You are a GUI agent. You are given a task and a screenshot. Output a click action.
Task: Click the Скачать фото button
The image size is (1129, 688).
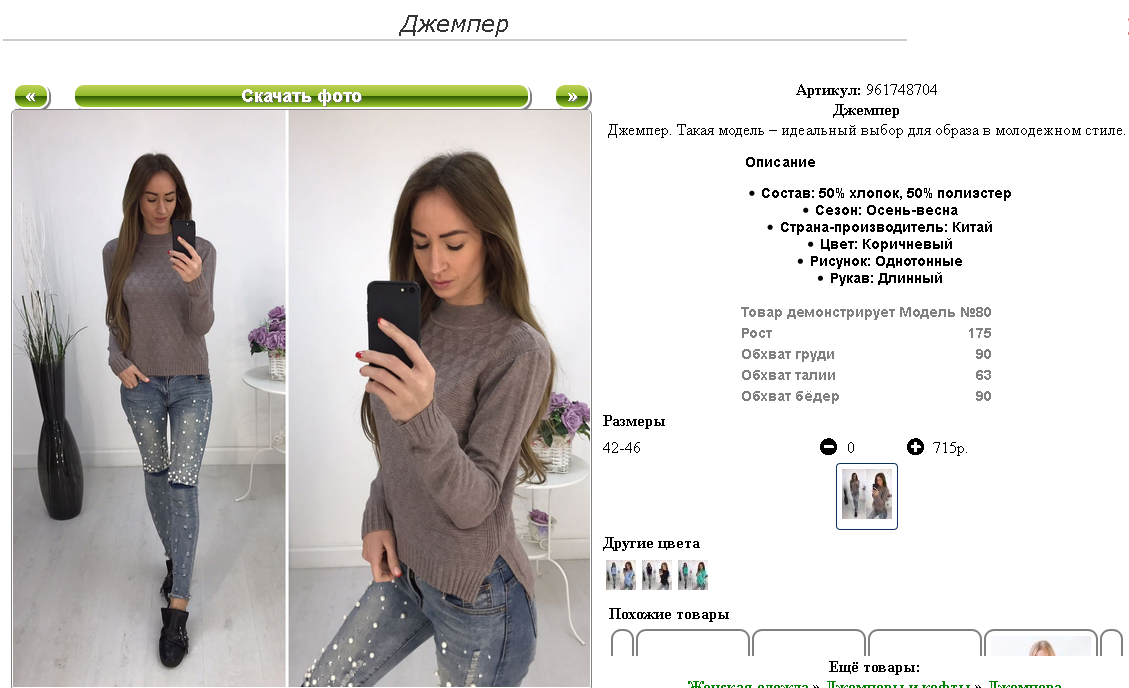click(x=302, y=96)
